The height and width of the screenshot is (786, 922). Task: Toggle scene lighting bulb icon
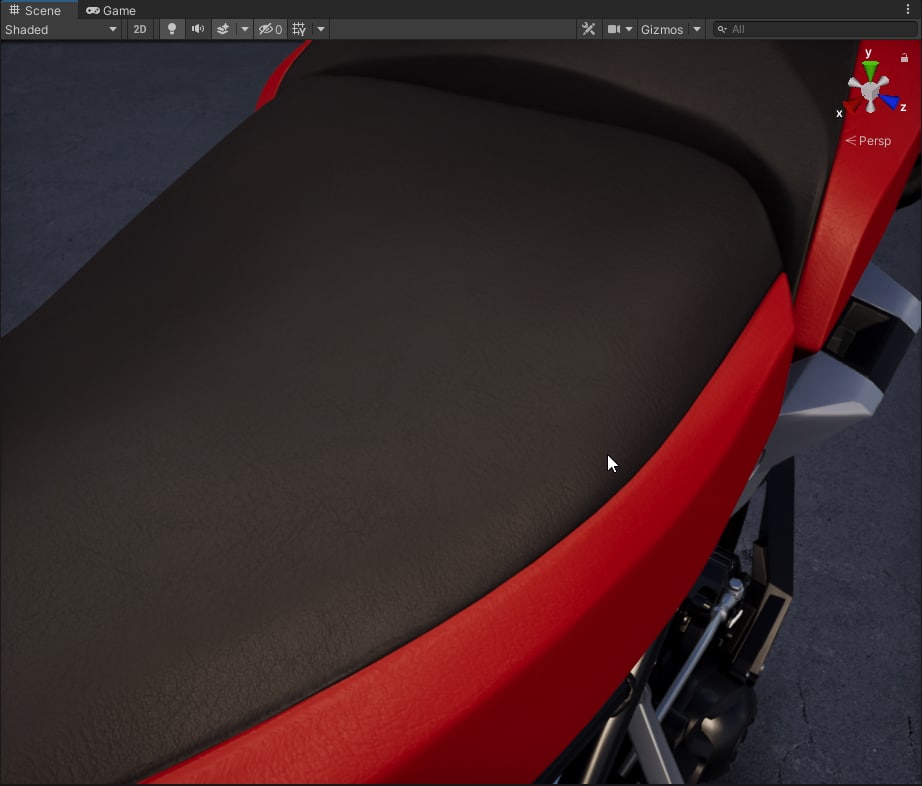tap(172, 29)
